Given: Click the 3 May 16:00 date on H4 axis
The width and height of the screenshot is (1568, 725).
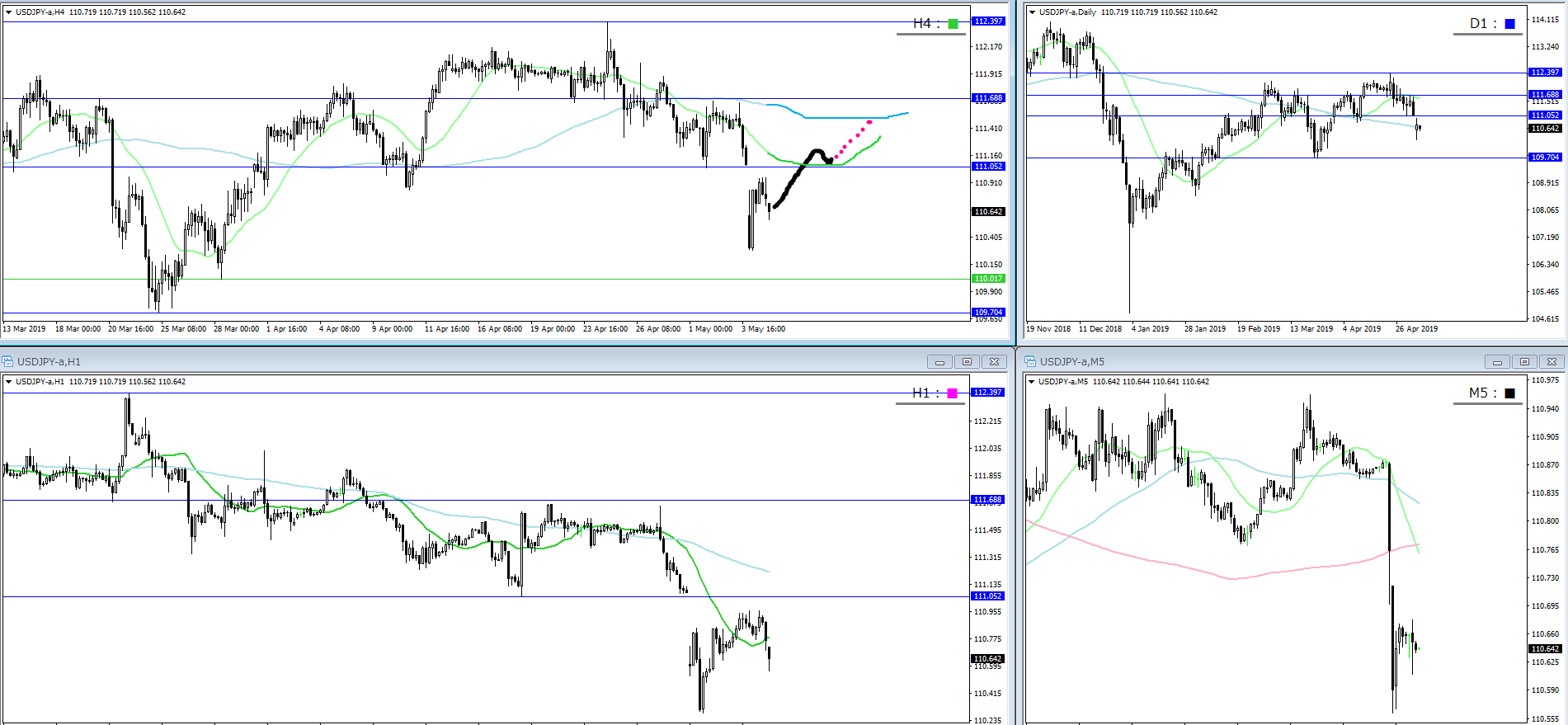Looking at the screenshot, I should pos(764,329).
